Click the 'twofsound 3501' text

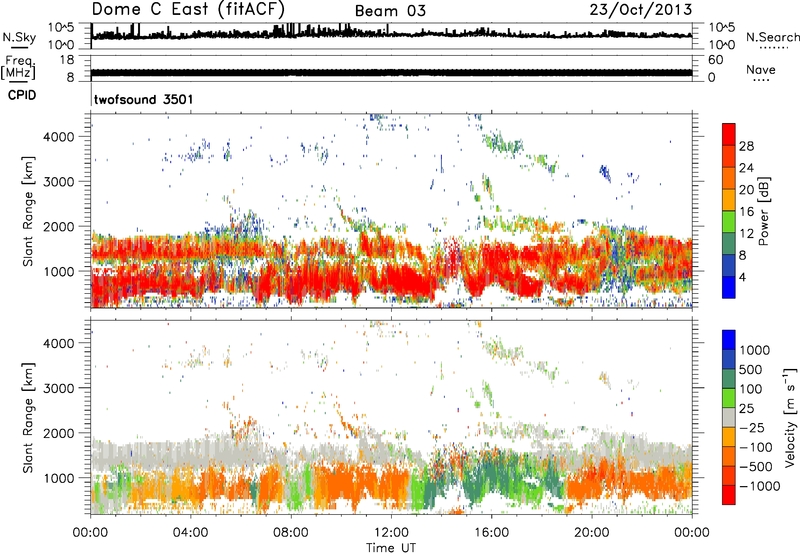143,99
